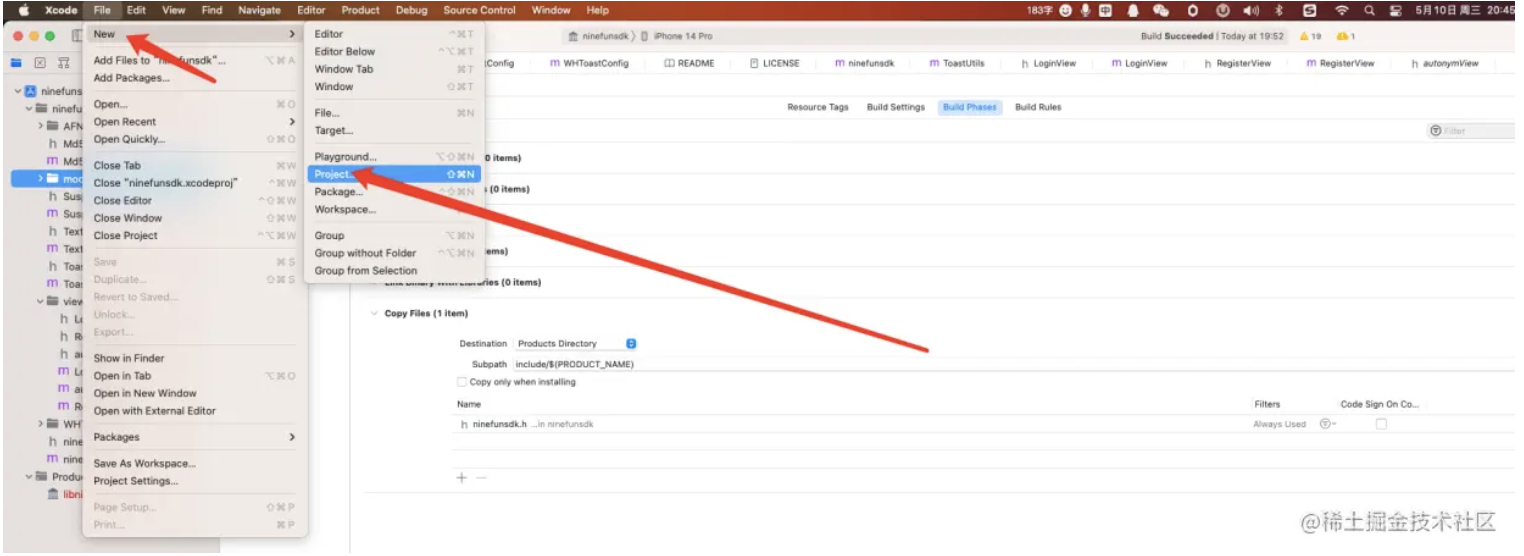Expand the WH group in navigator
The height and width of the screenshot is (556, 1524).
[x=41, y=424]
